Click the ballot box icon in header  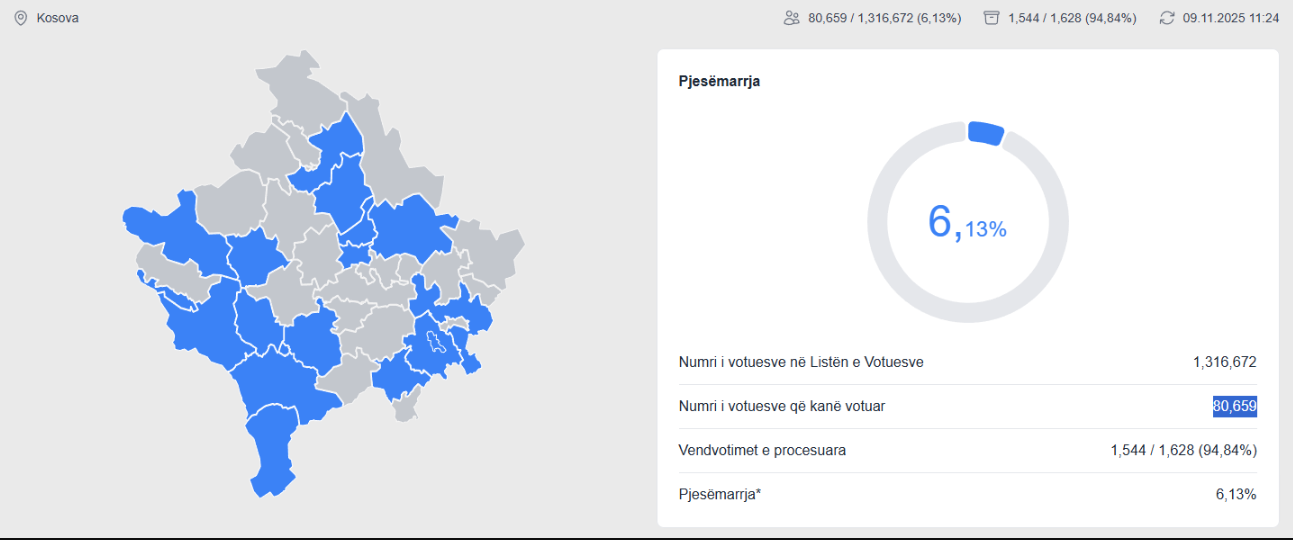(992, 18)
